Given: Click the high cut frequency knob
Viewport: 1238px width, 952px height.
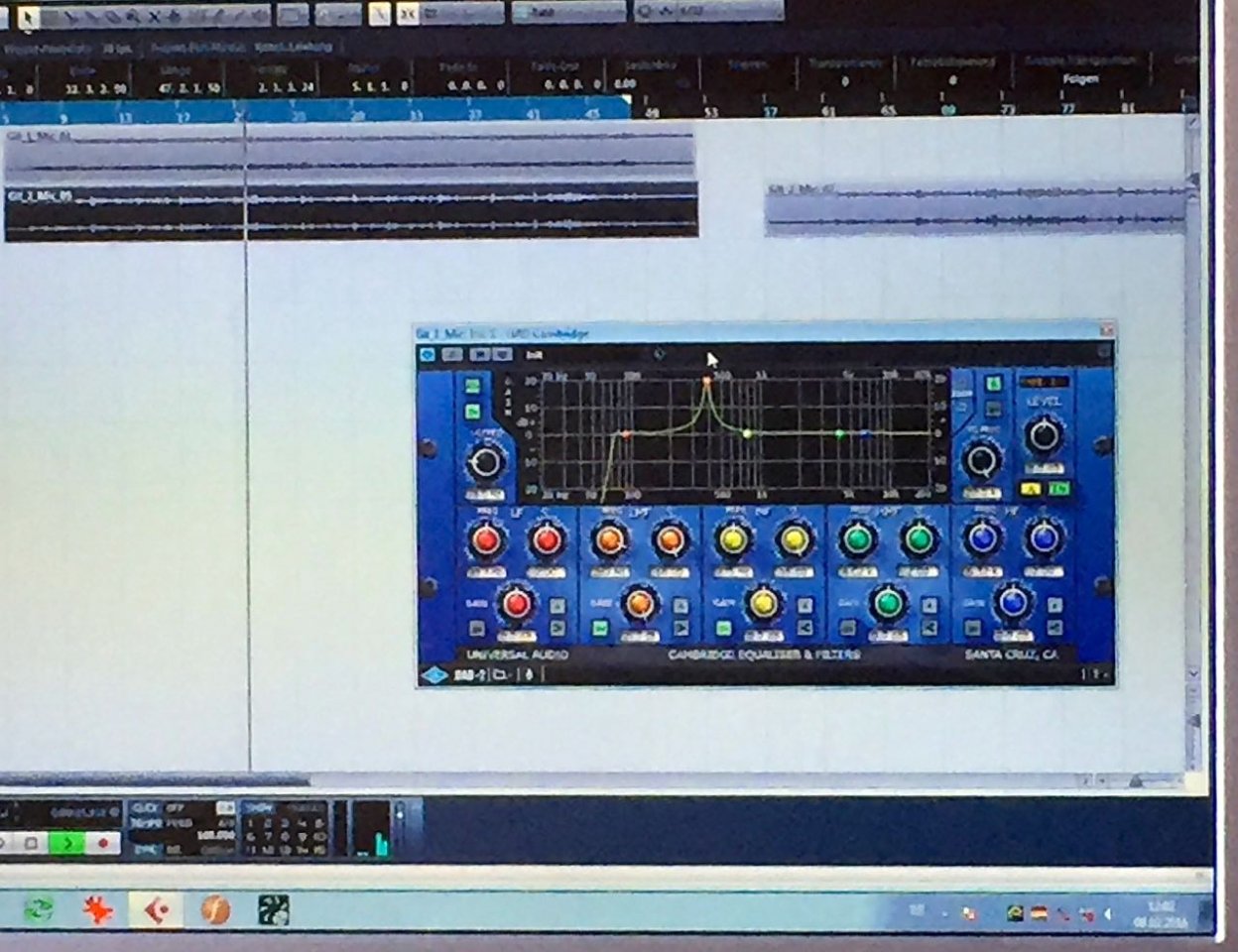Looking at the screenshot, I should (x=982, y=460).
